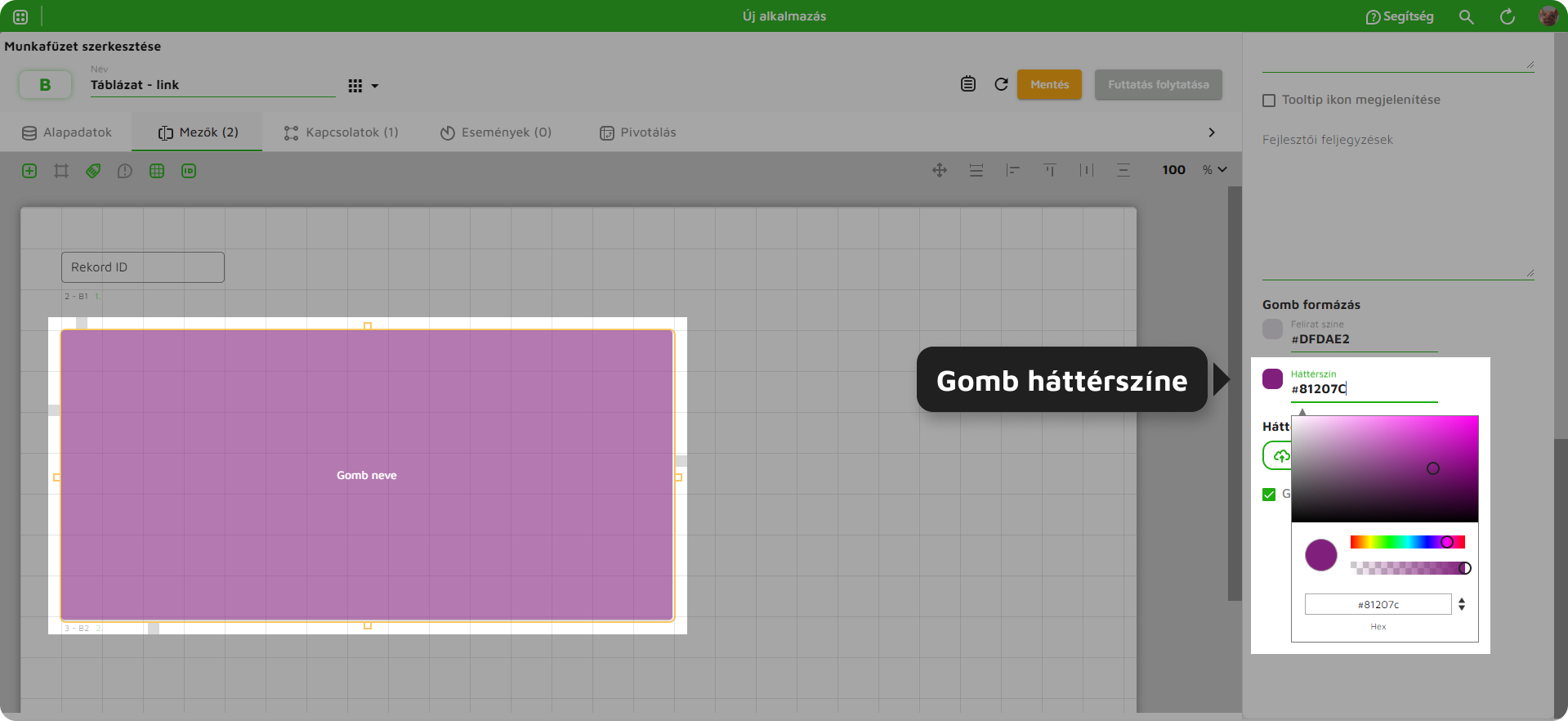Select the Rekord ID field on canvas
This screenshot has width=1568, height=721.
[x=143, y=267]
